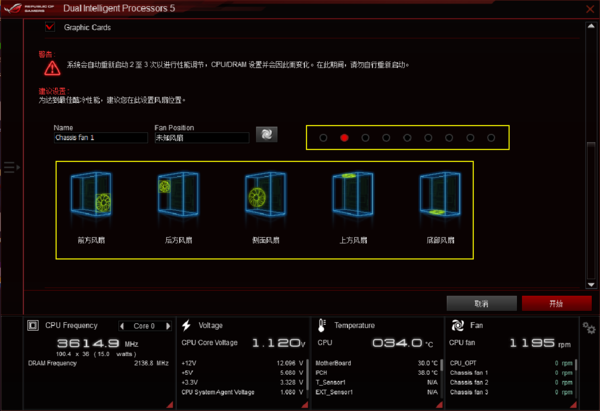600x411 pixels.
Task: Select the ninth fan radio button
Action: click(491, 138)
